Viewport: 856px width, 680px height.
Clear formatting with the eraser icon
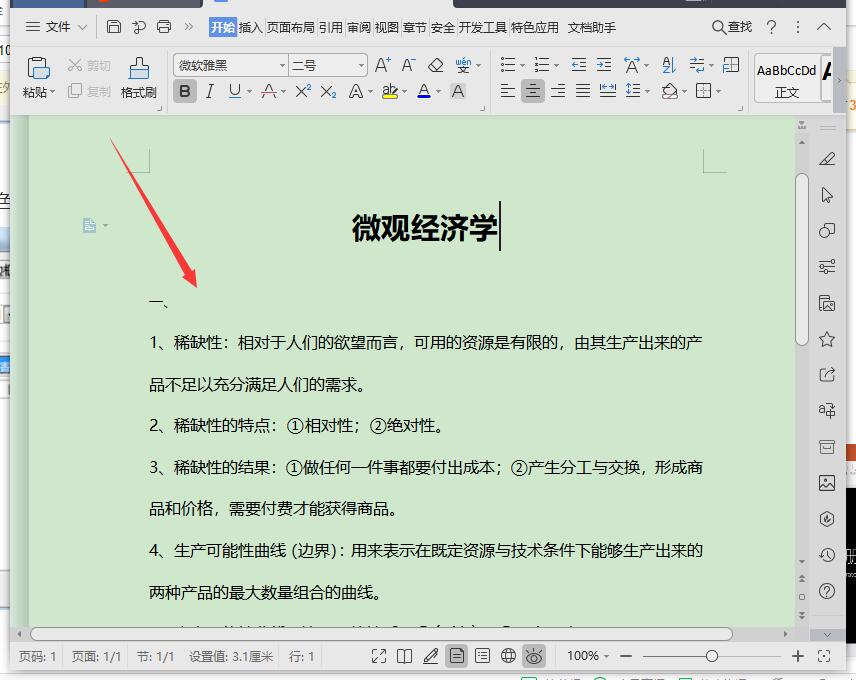[x=435, y=65]
